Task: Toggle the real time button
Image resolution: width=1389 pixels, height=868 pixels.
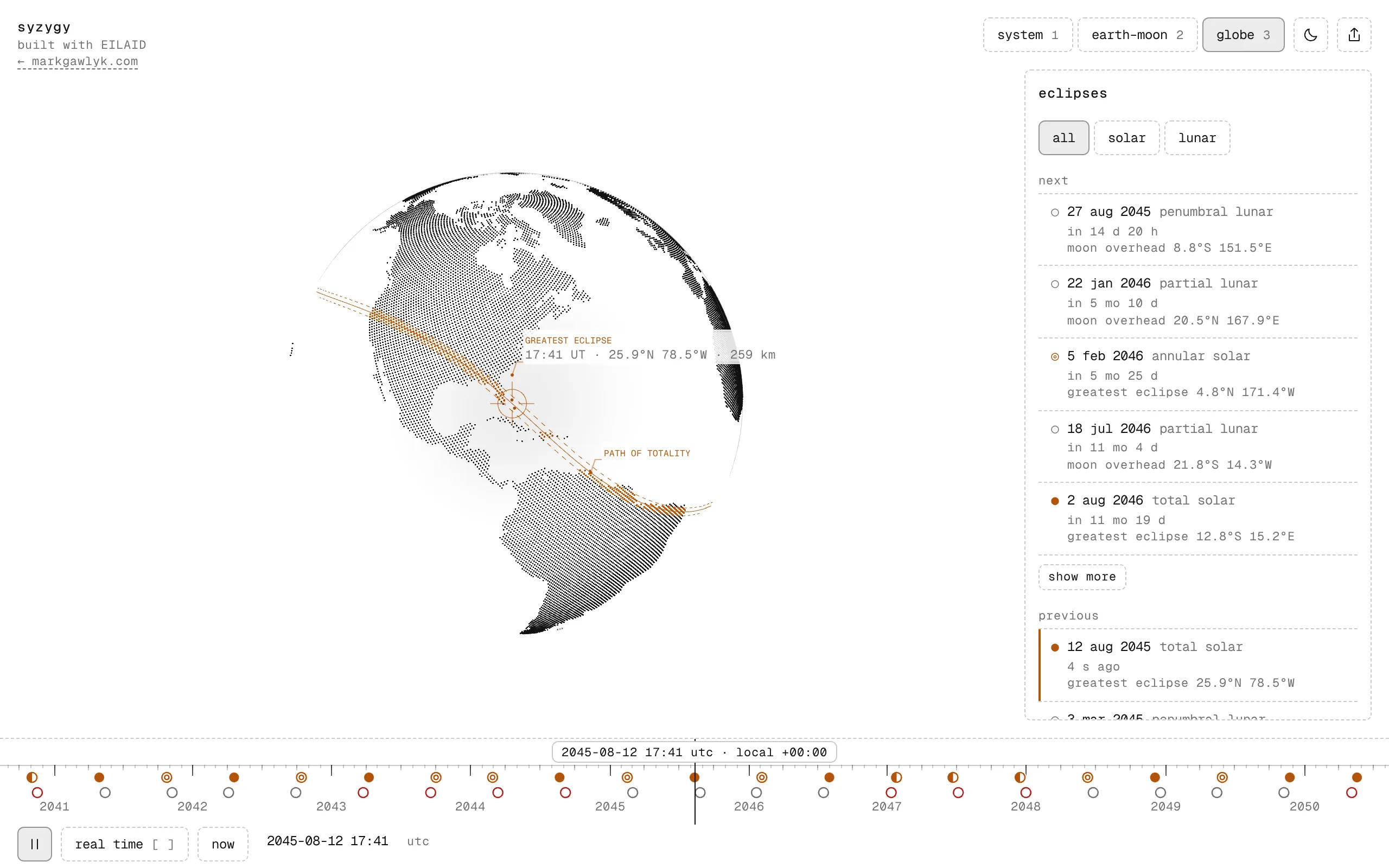Action: (x=125, y=844)
